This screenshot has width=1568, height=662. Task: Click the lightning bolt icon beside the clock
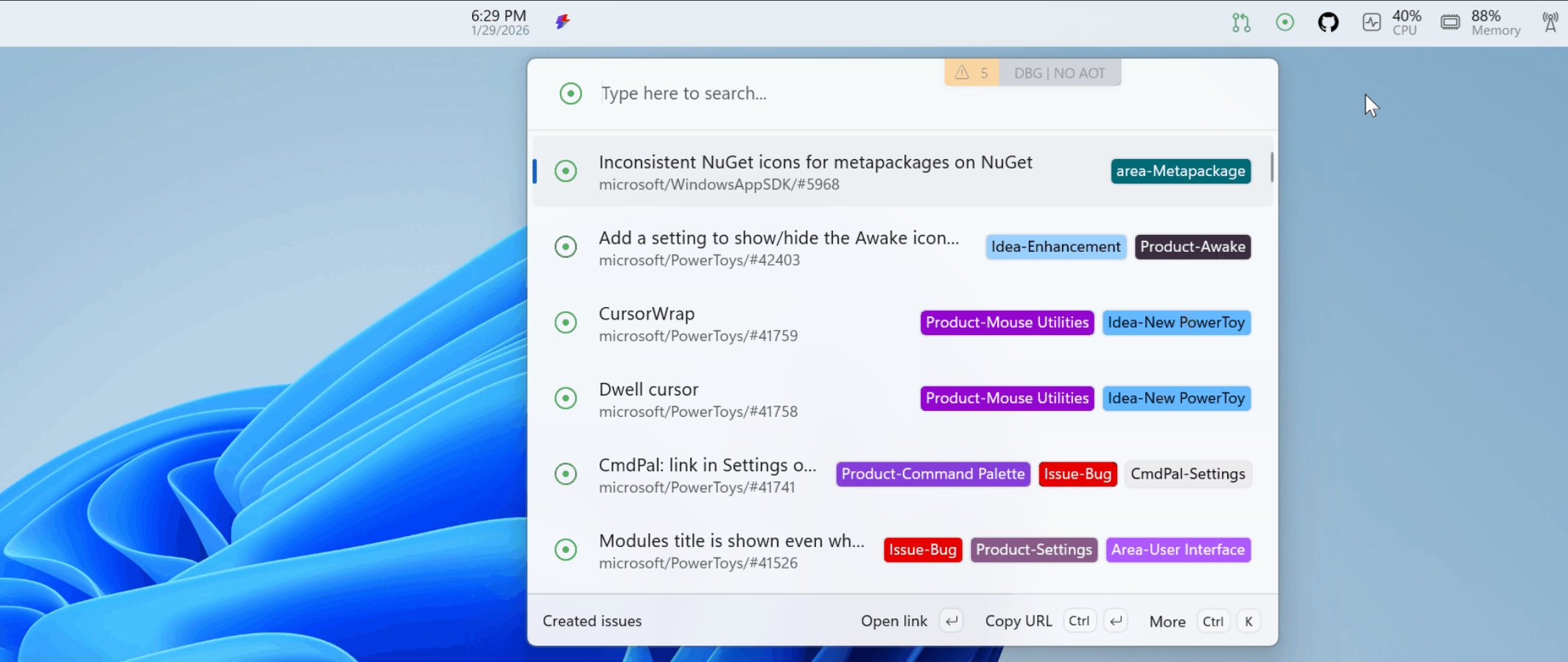pyautogui.click(x=563, y=22)
